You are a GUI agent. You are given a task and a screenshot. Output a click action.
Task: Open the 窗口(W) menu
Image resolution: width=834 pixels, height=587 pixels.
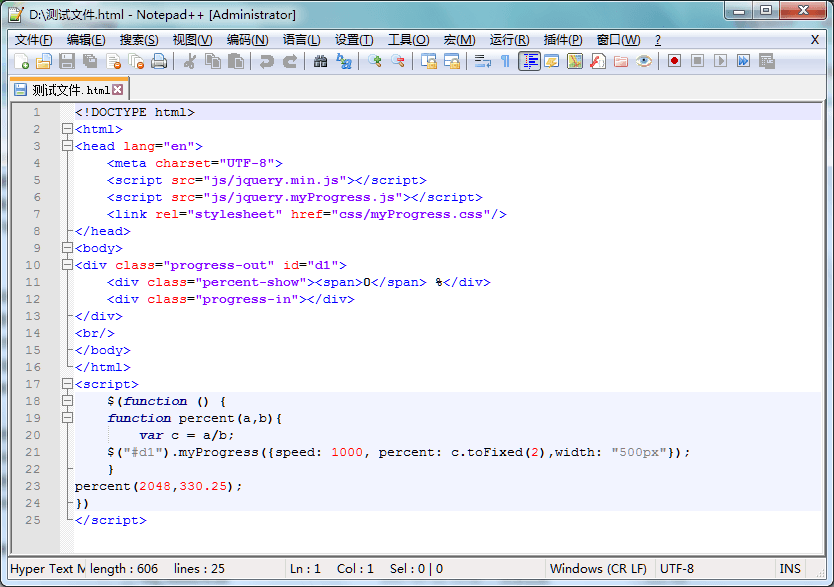(618, 40)
